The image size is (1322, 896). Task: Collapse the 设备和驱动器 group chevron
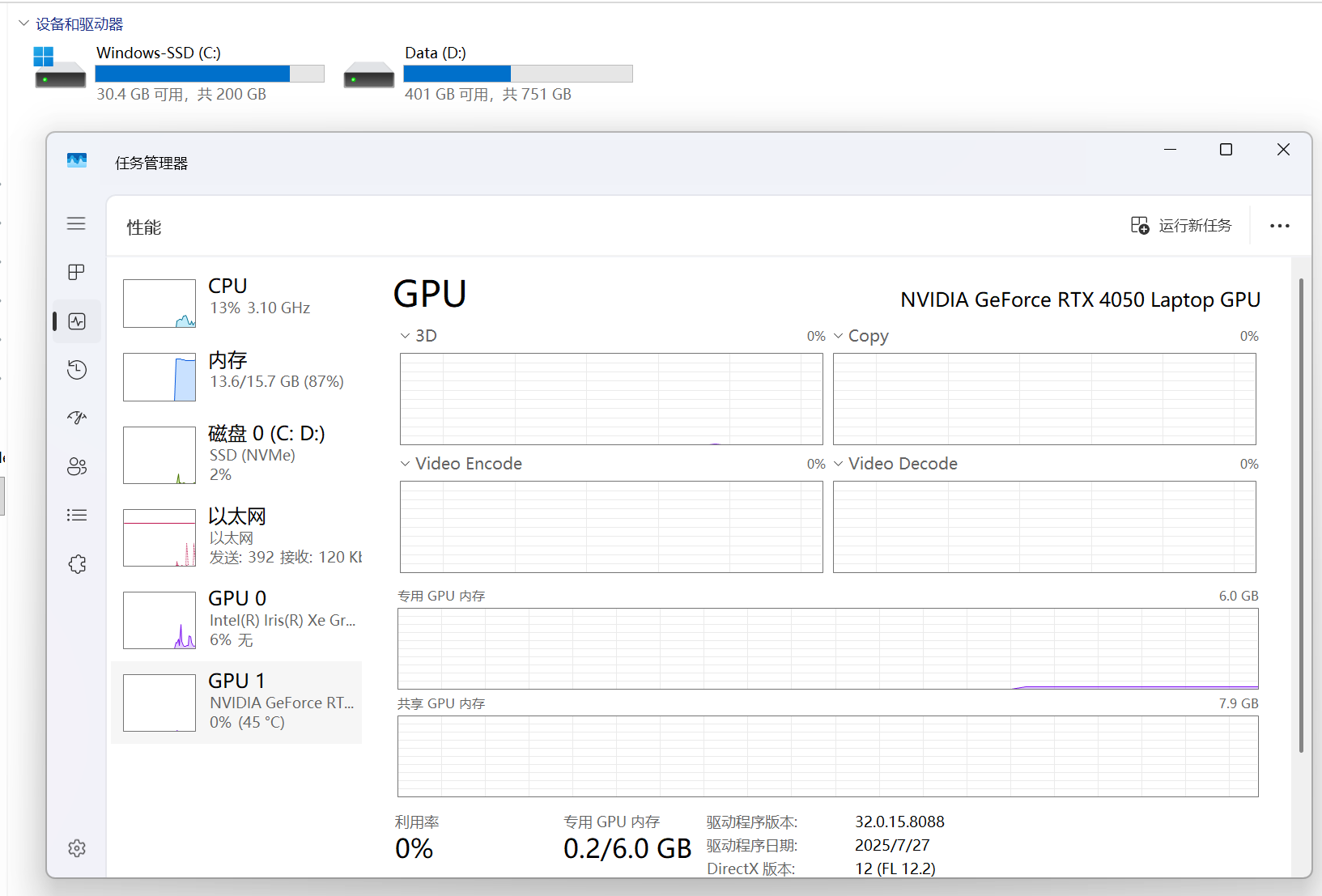[x=23, y=23]
